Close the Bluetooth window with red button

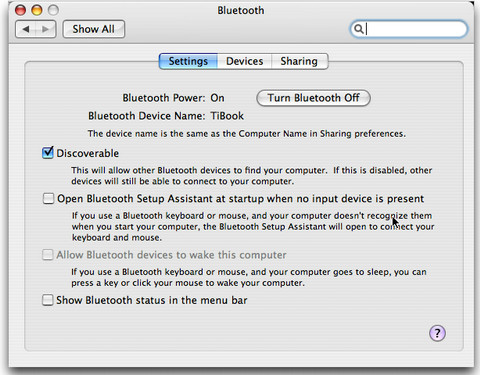point(20,10)
